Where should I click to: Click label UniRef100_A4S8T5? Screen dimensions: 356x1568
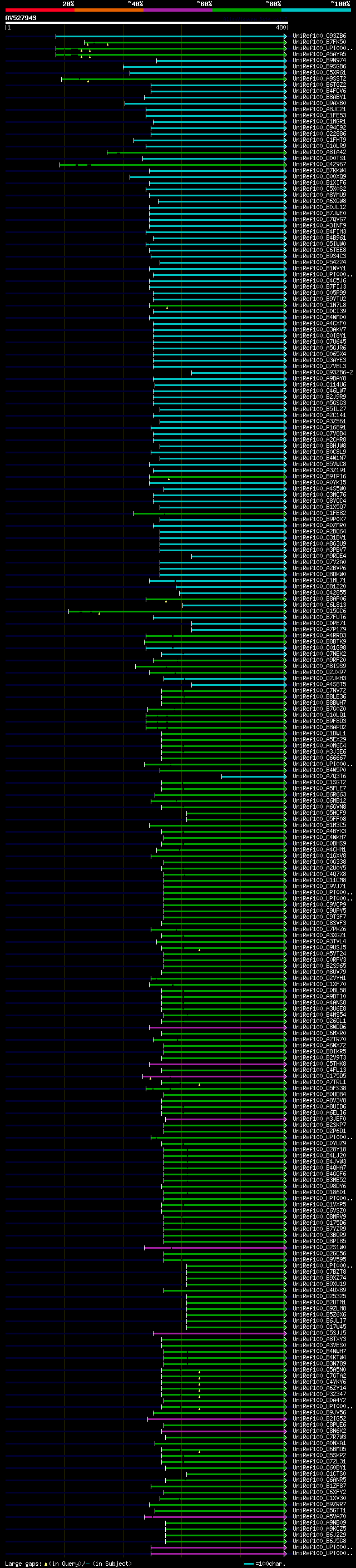[319, 684]
